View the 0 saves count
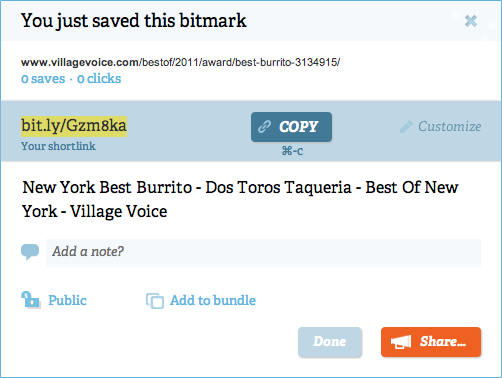Screen dimensions: 502x378 [43, 79]
